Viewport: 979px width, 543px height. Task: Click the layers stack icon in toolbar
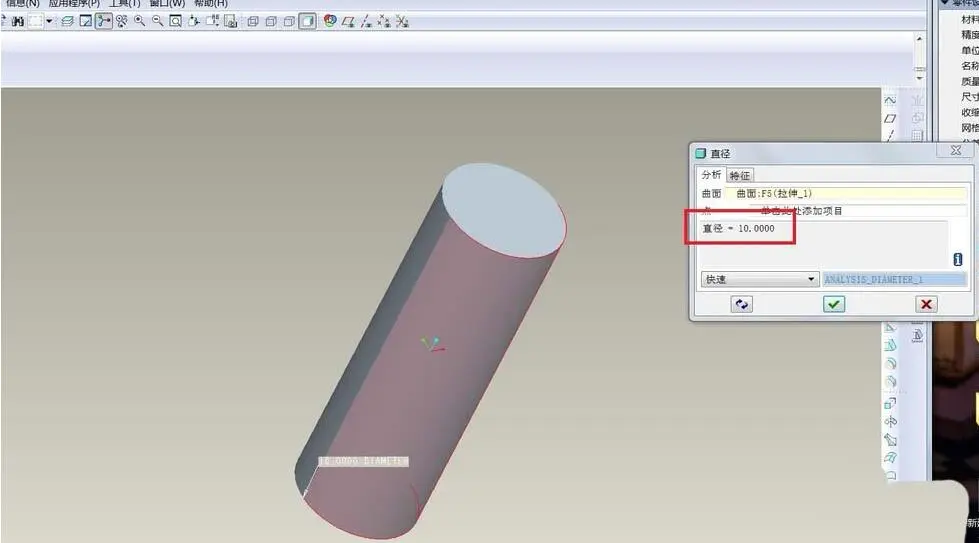tap(67, 21)
